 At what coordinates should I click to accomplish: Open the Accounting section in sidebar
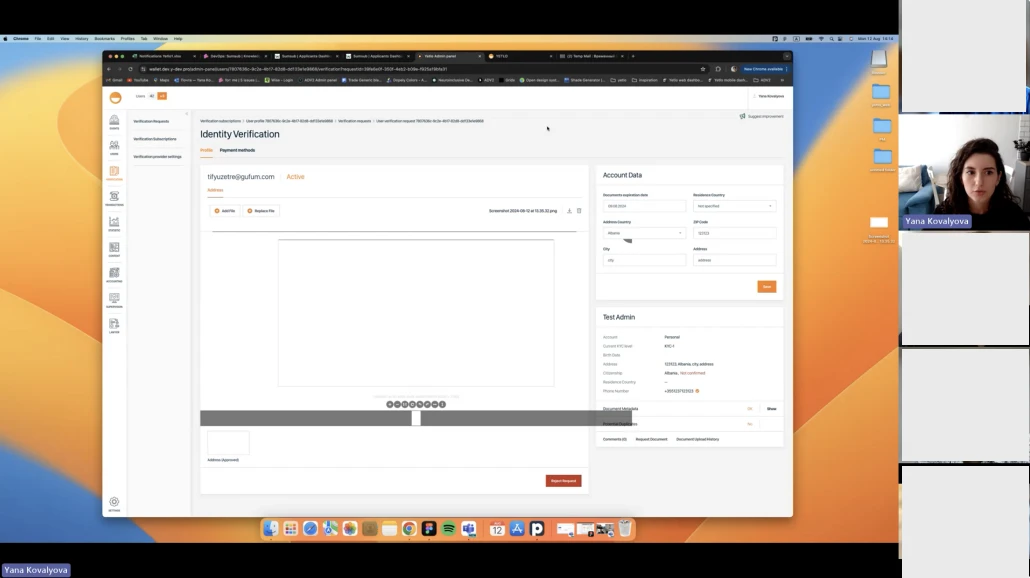coord(114,275)
